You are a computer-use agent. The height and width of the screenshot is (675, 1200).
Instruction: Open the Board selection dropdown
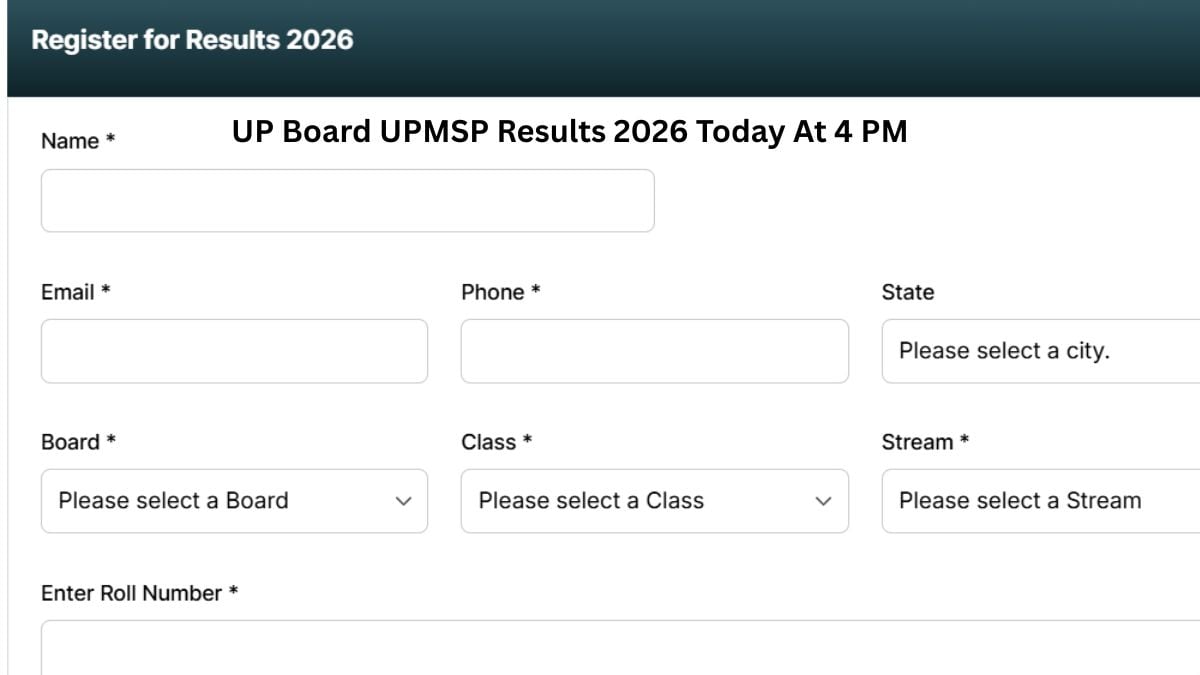pos(234,501)
